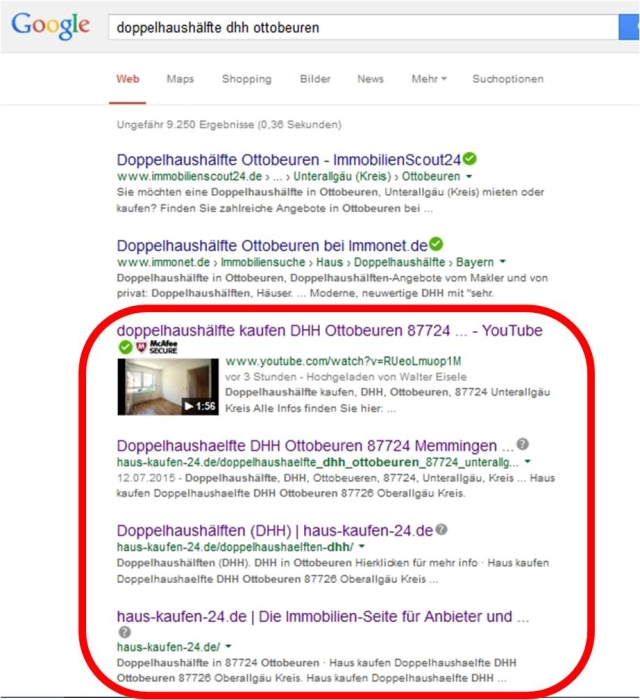Click gray question mark under Immobilien-Seite title

pos(125,632)
